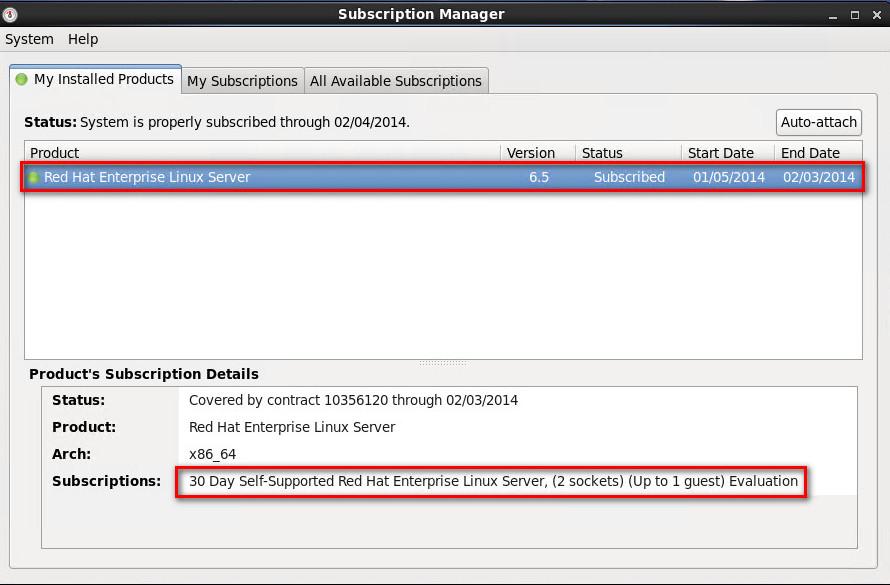This screenshot has width=890, height=585.
Task: Click green status dot beside Red Hat Enterprise Linux Server row
Action: tap(33, 178)
